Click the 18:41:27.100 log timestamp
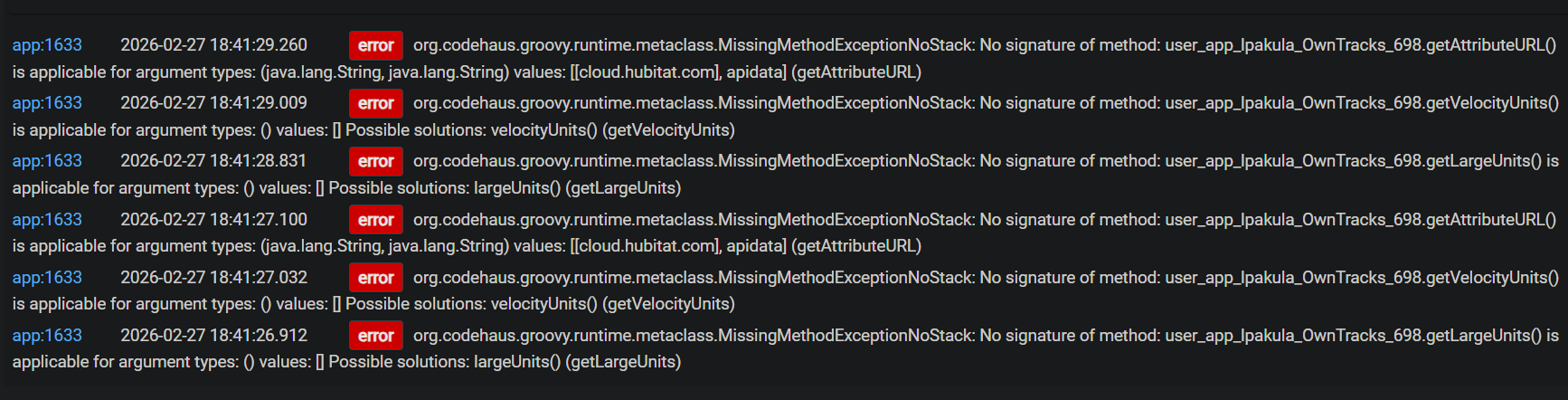 213,220
